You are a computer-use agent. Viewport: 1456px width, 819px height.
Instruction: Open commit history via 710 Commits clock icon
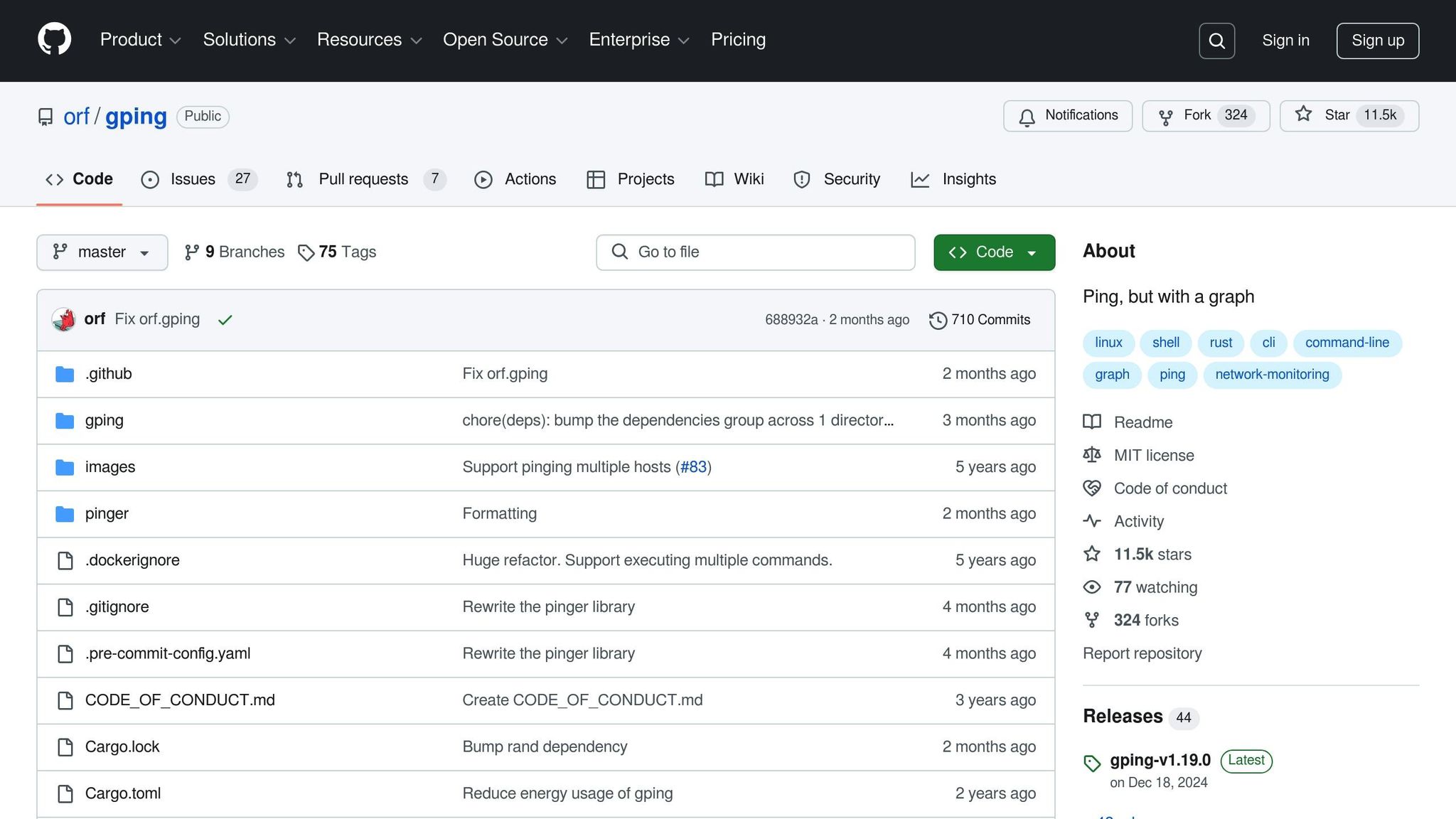click(938, 321)
